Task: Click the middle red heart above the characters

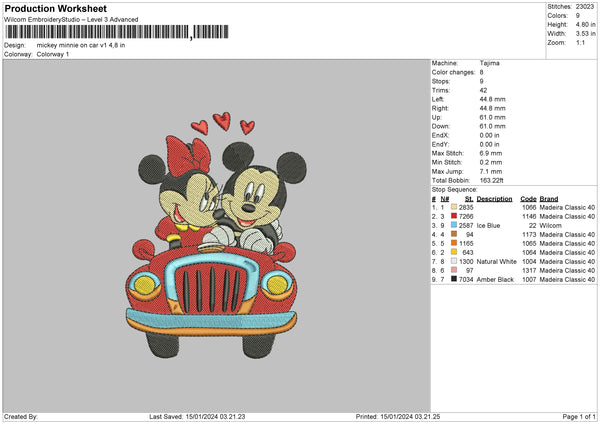Action: pos(222,121)
